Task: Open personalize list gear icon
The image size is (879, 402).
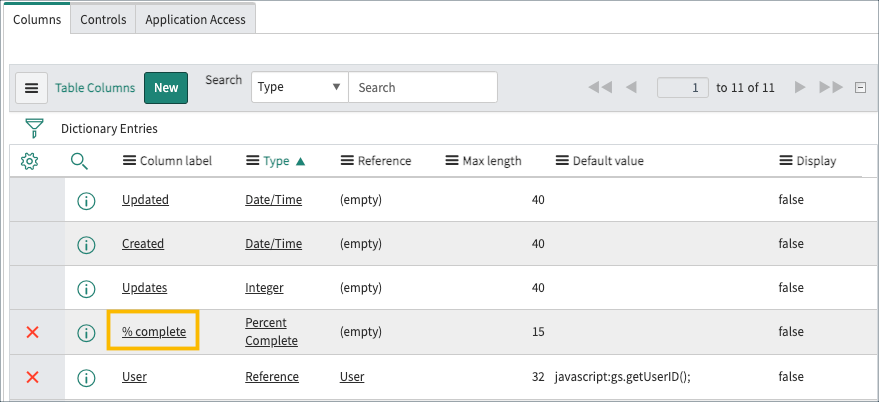Action: (x=30, y=161)
